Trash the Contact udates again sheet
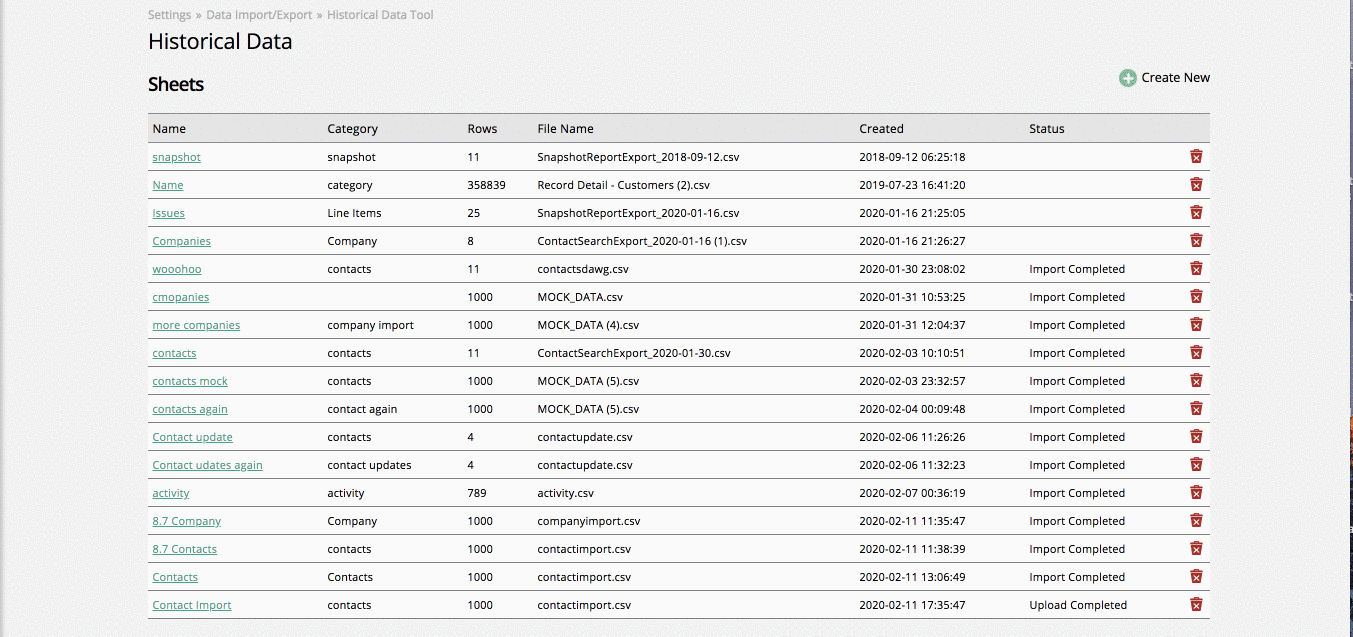This screenshot has height=637, width=1353. click(x=1196, y=465)
